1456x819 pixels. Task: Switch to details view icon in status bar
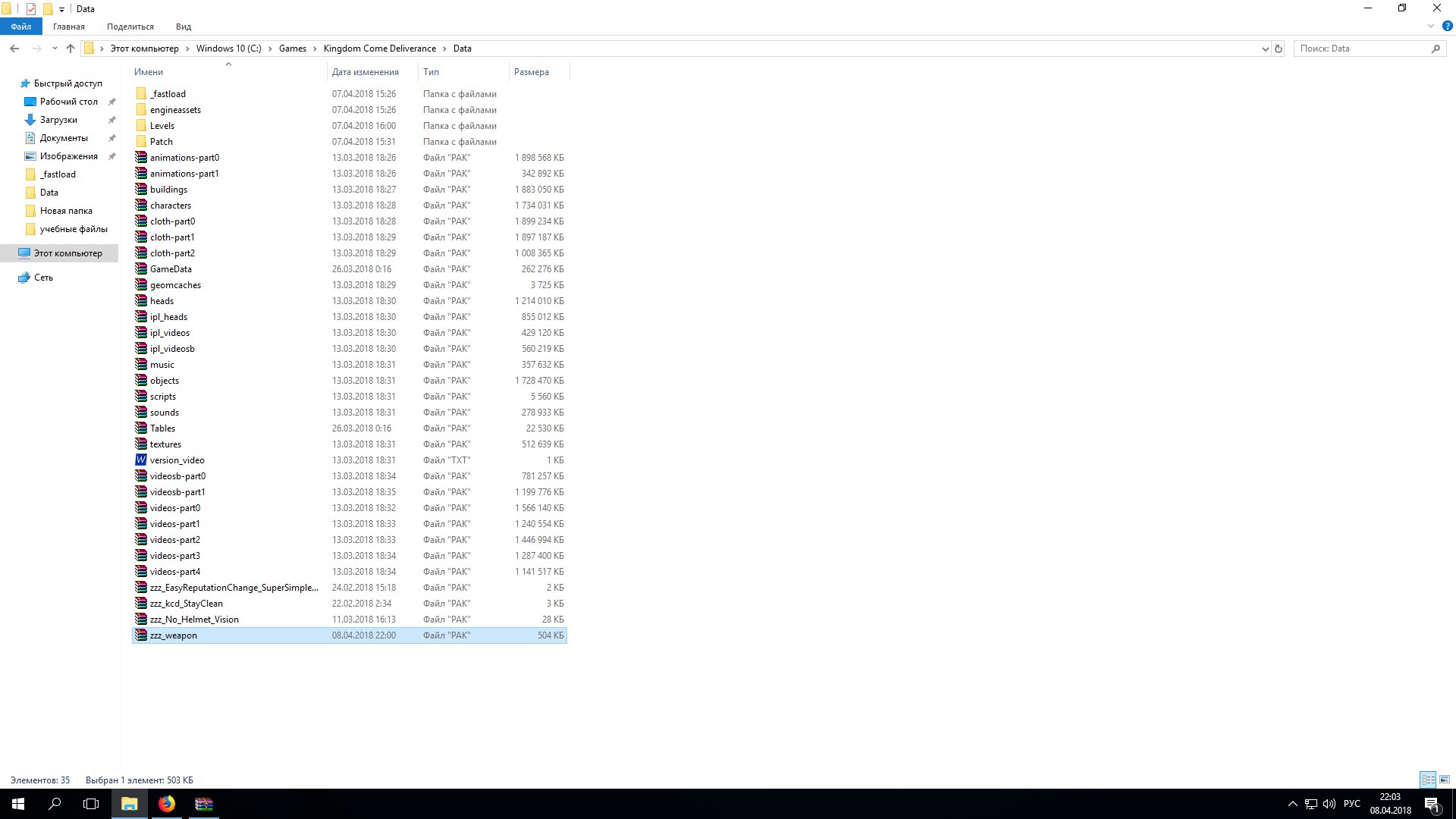coord(1428,780)
